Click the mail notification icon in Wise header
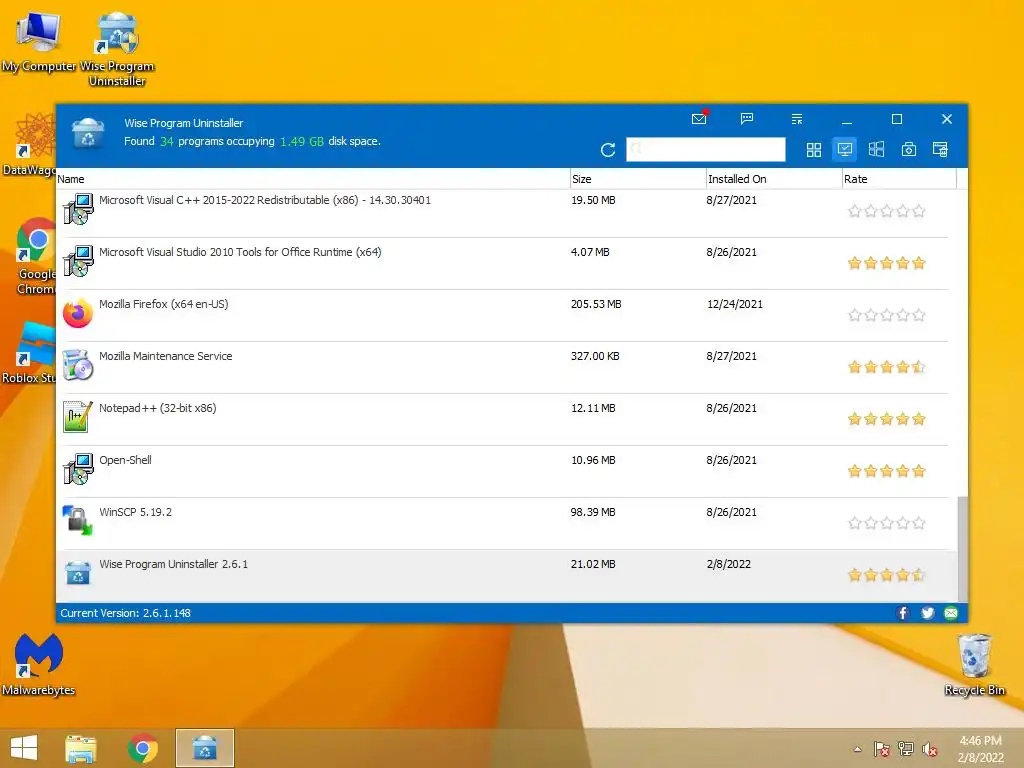The image size is (1024, 768). 699,119
